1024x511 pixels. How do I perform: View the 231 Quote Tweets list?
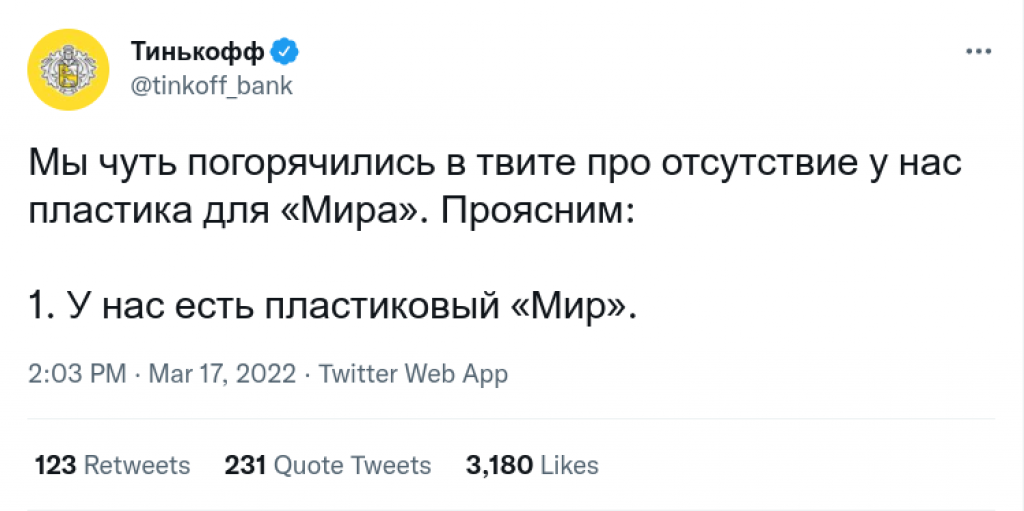328,466
